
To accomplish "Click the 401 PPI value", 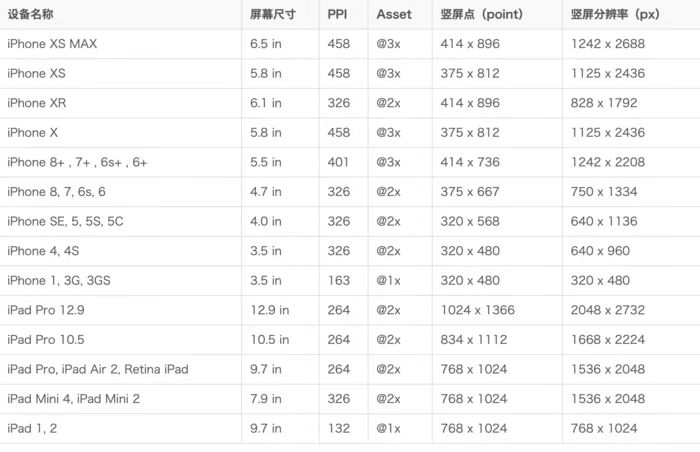I will pos(339,162).
